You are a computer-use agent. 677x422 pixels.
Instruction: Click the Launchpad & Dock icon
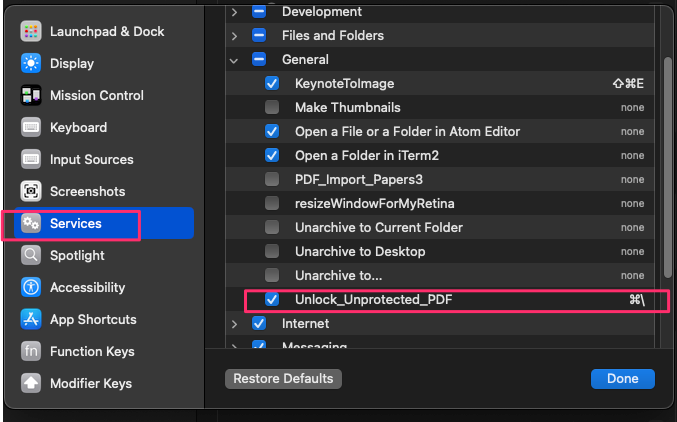(31, 31)
